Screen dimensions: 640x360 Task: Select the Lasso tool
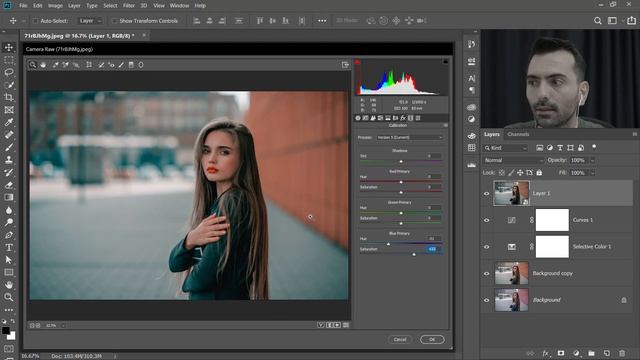(x=9, y=72)
